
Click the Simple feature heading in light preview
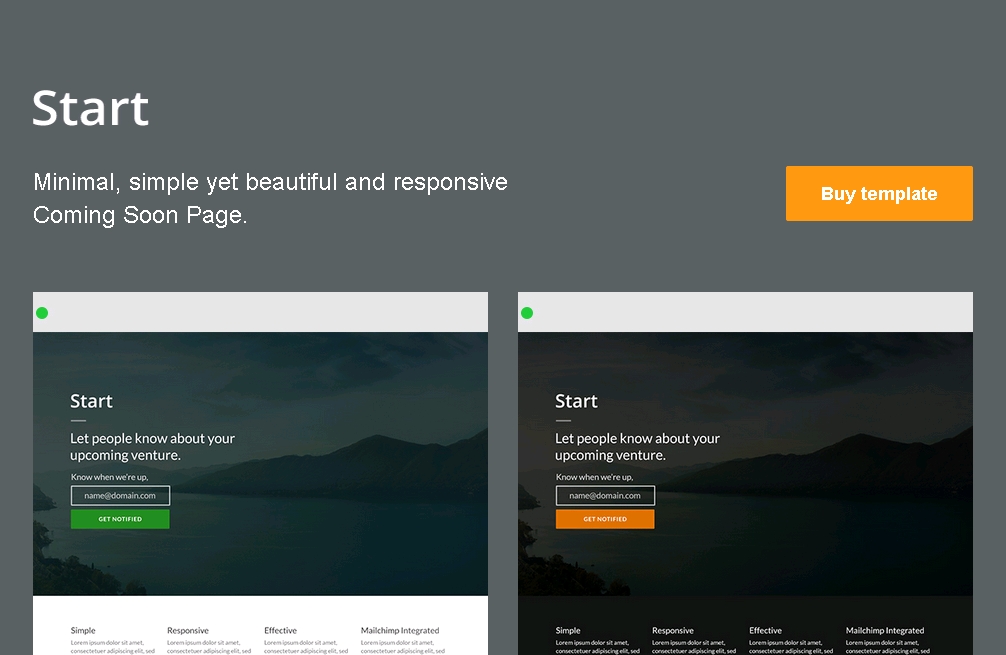coord(83,630)
